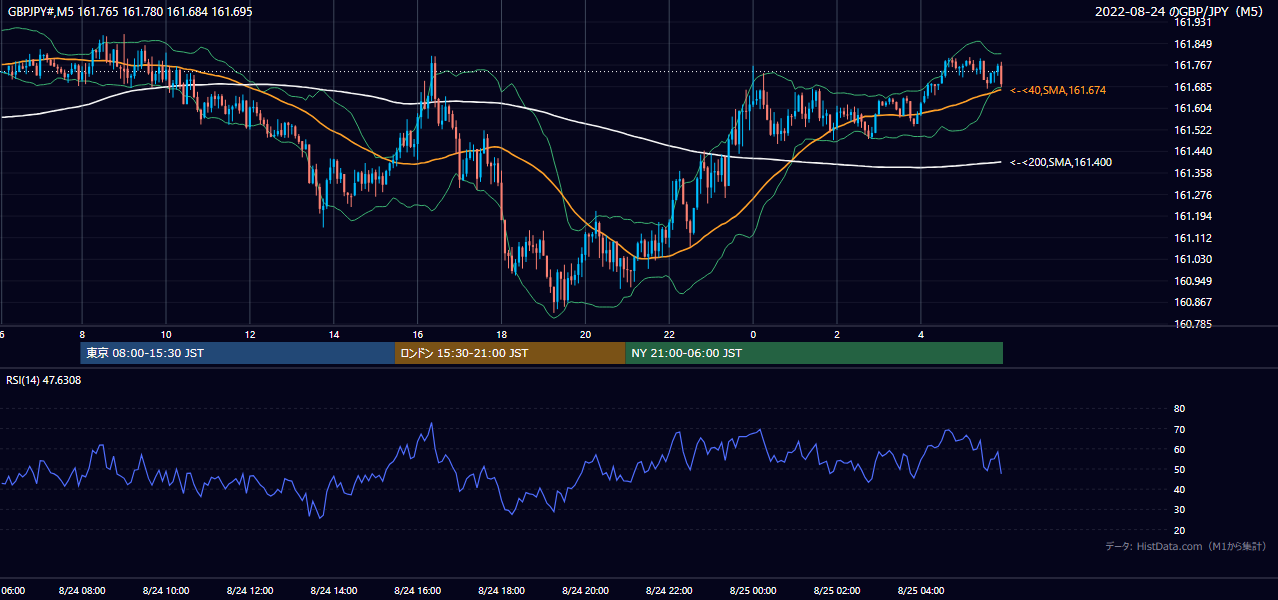Viewport: 1278px width, 600px height.
Task: Click the Tokyo 08:00-15:30 JST session bar
Action: [x=238, y=353]
